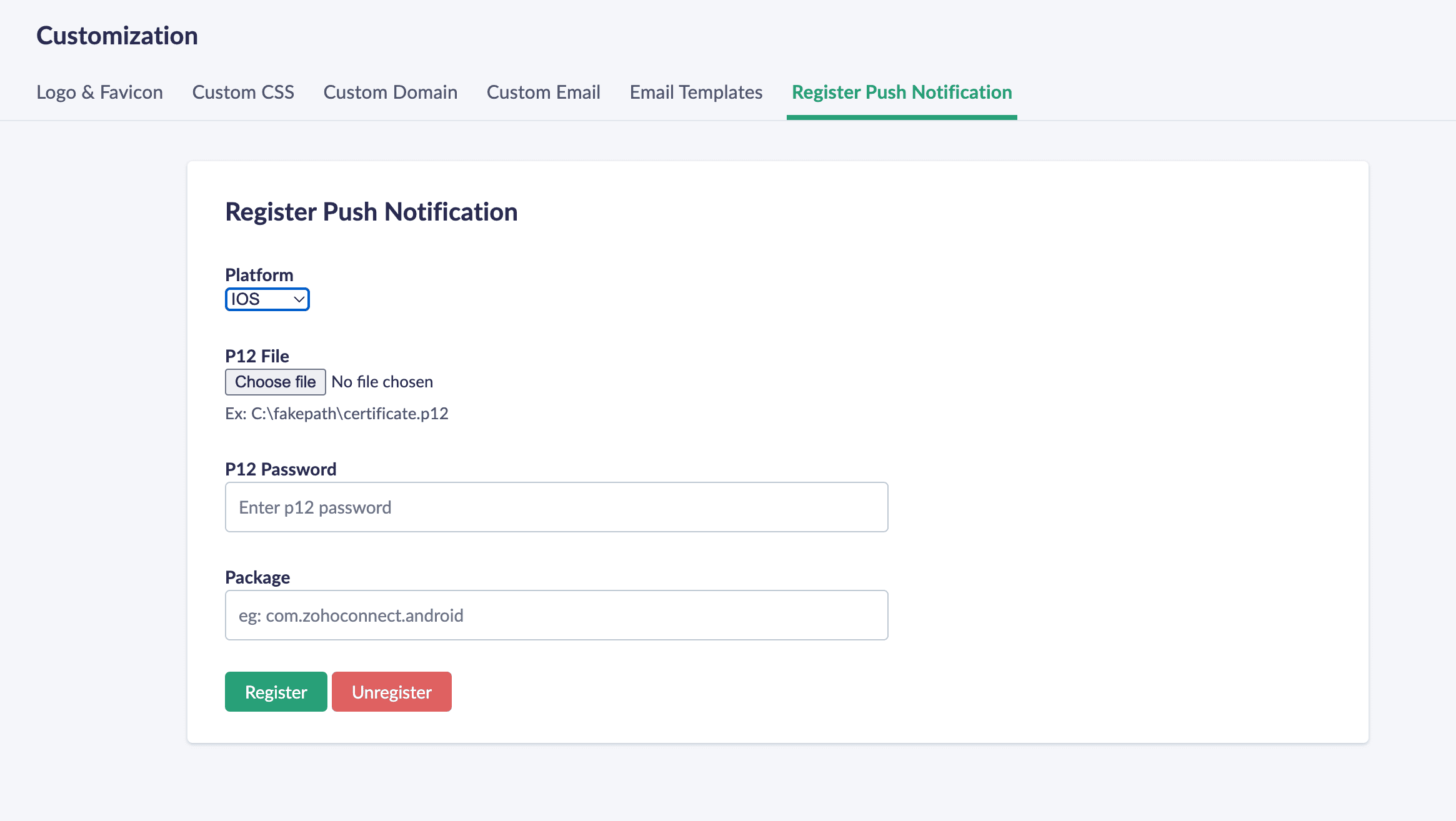
Task: Open the Logo & Favicon tab
Action: pyautogui.click(x=99, y=92)
